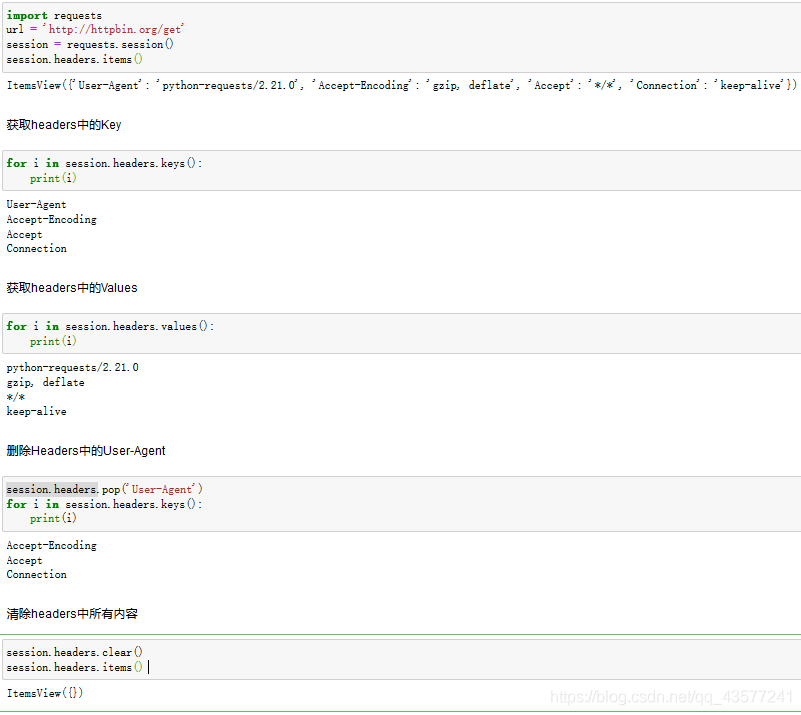This screenshot has width=801, height=715.
Task: Select the heading '获取headers中的Values'
Action: tap(72, 288)
